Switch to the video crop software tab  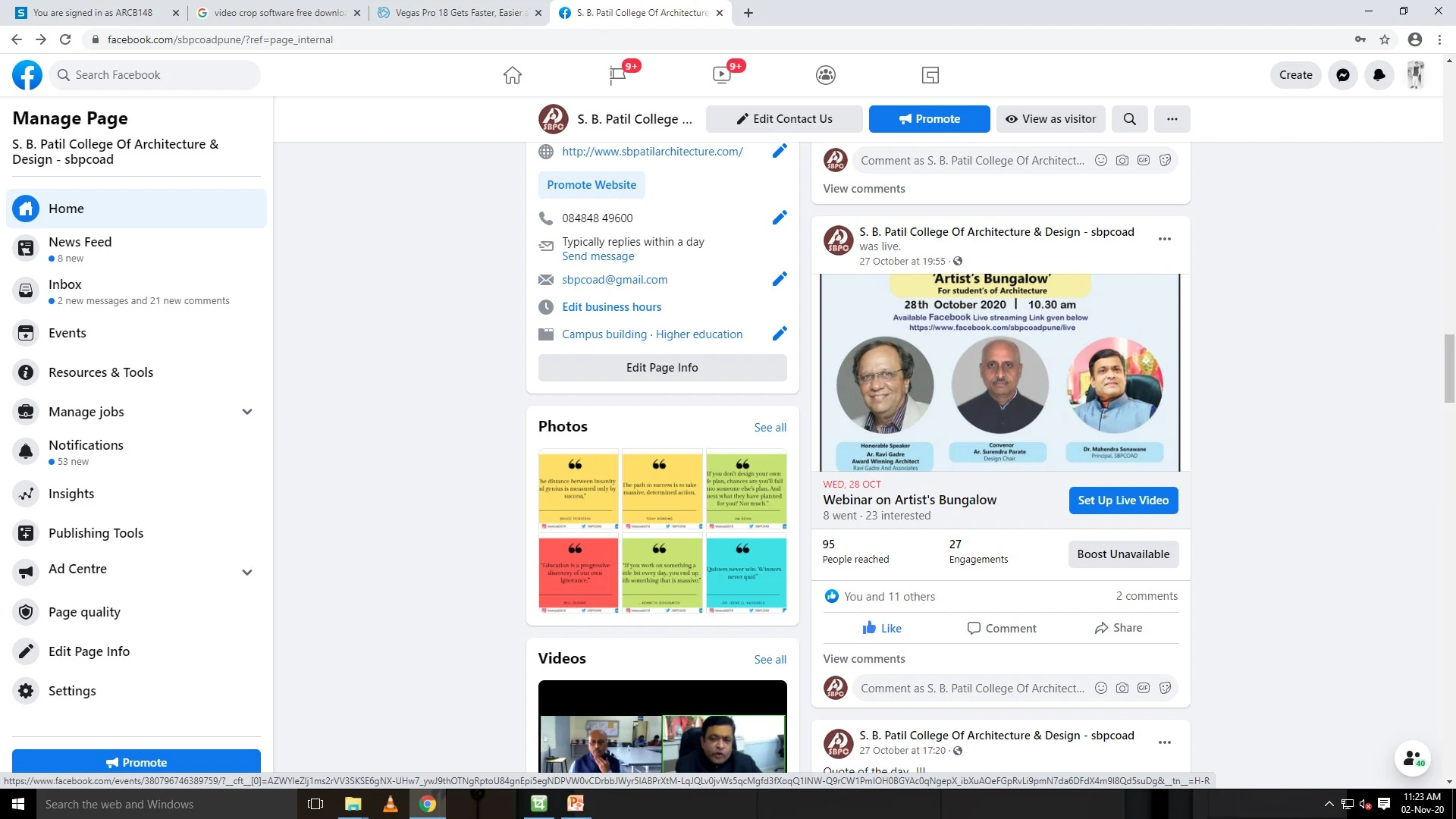[278, 13]
